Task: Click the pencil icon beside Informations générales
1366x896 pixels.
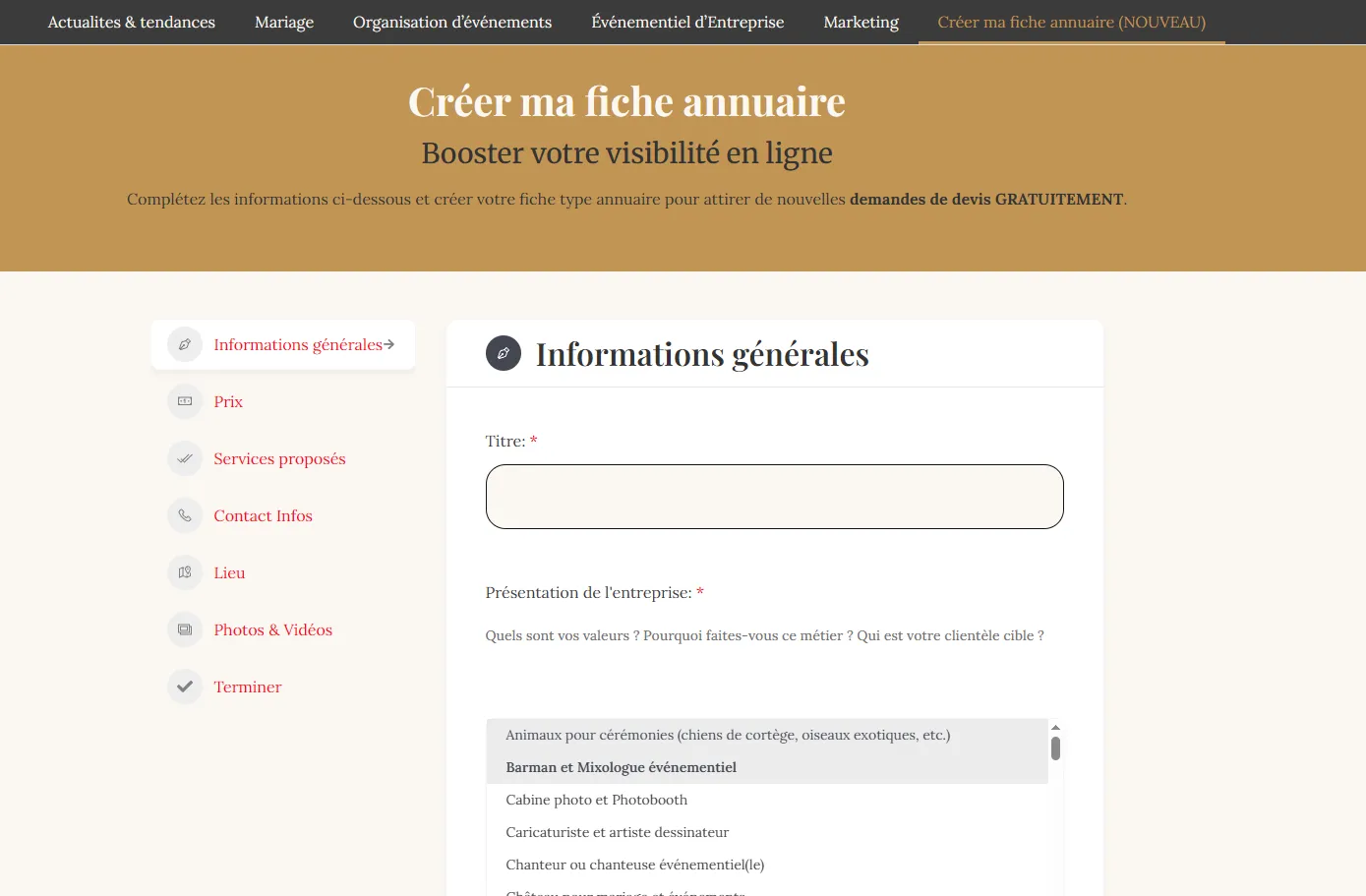Action: (x=184, y=344)
